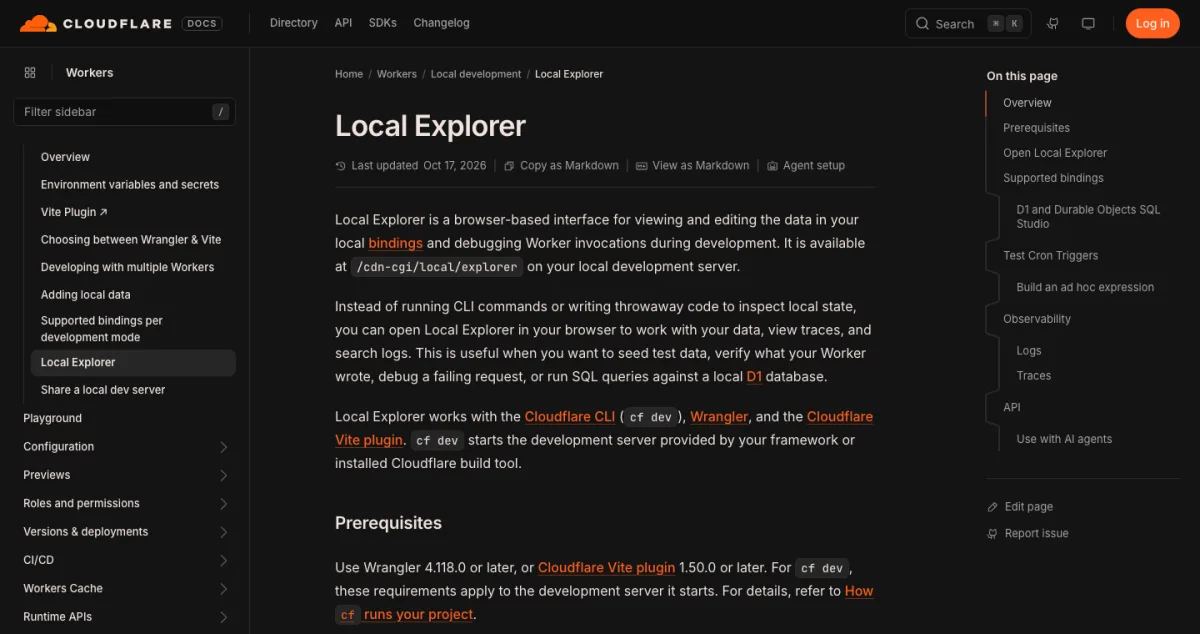Open the API header link

343,23
